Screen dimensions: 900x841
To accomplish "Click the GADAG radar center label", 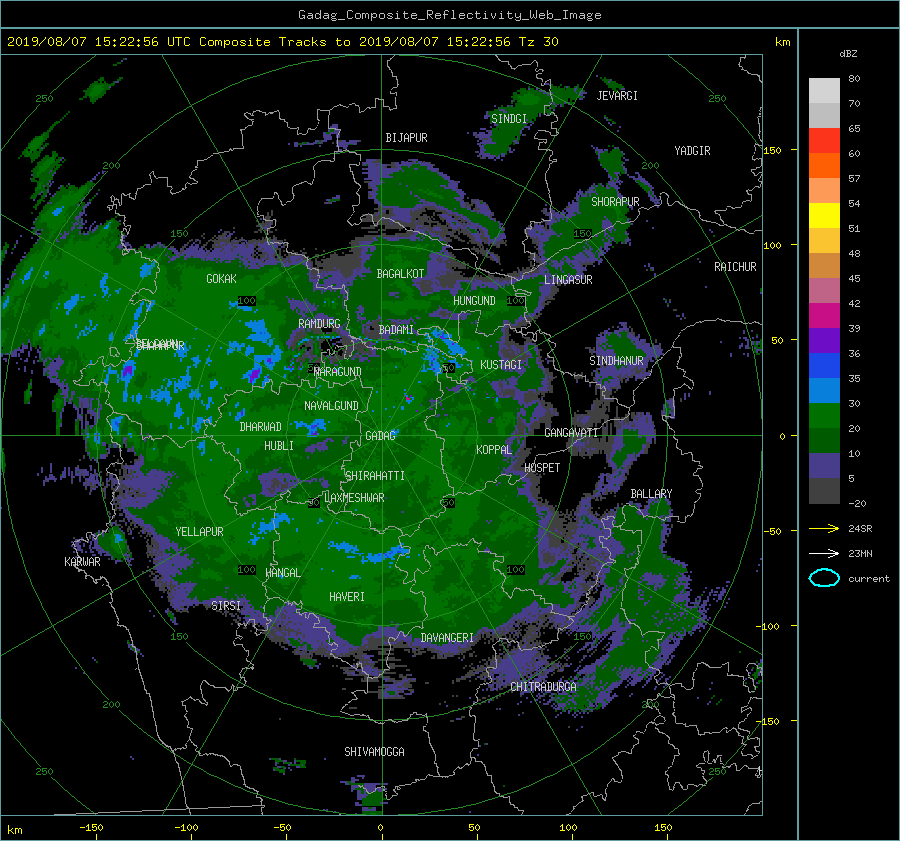I will (381, 436).
